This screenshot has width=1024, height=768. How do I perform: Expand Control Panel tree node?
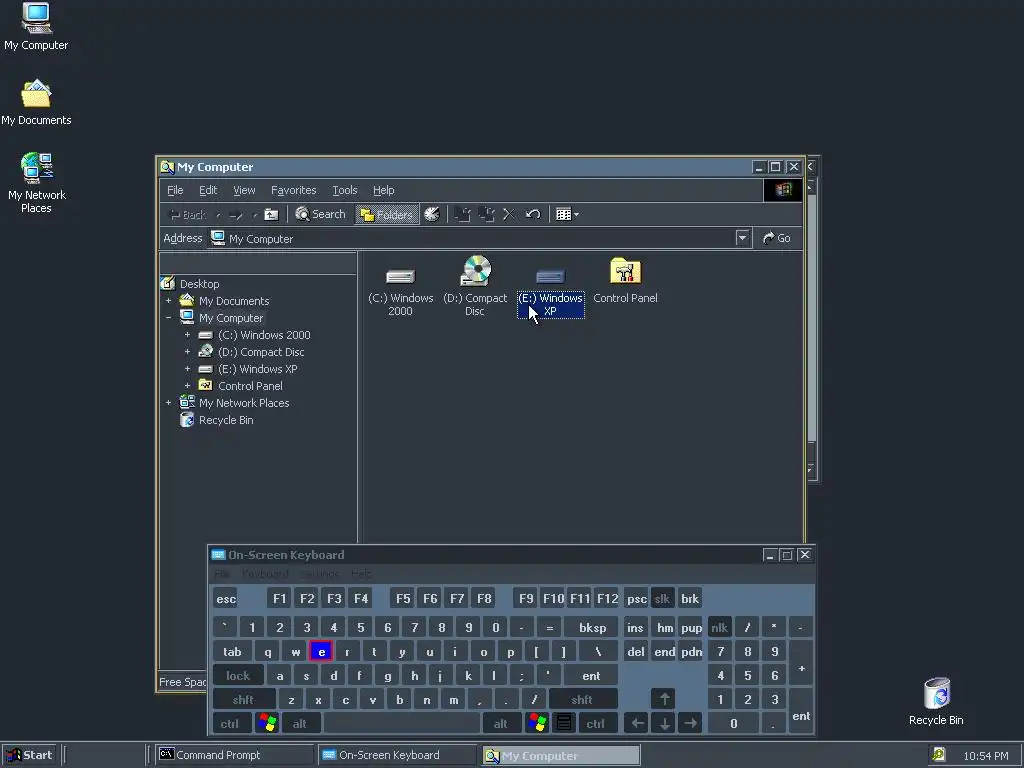click(187, 386)
